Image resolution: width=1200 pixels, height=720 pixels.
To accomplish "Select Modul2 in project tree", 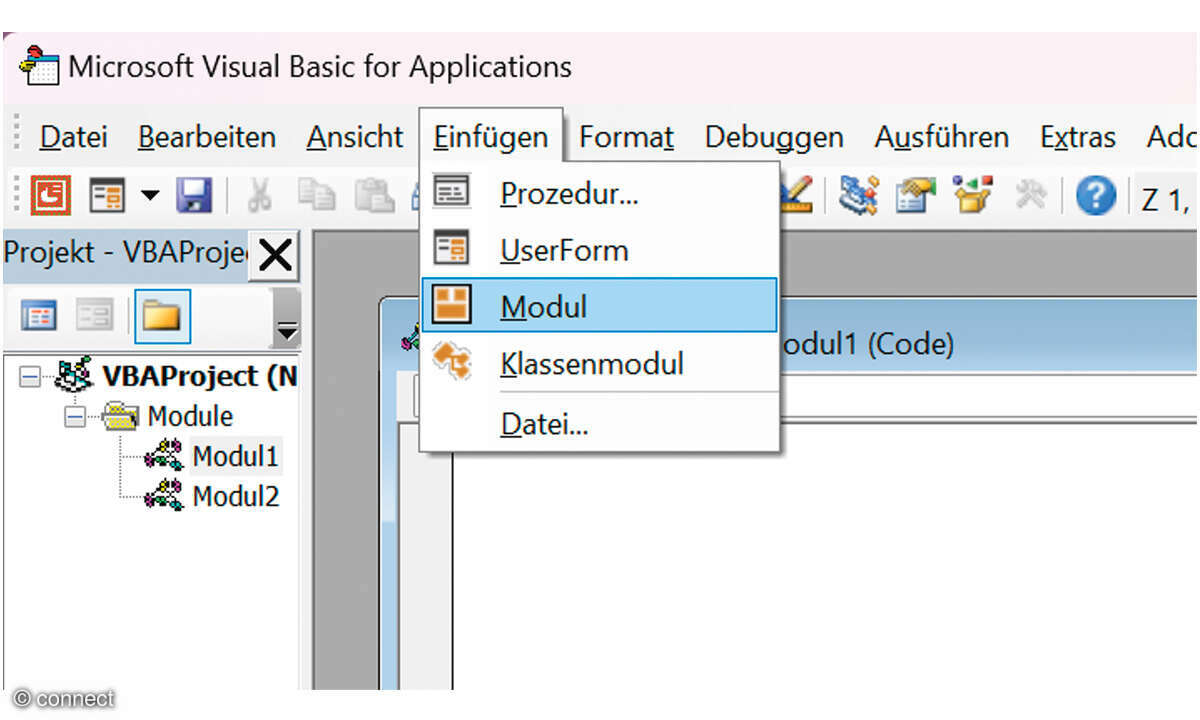I will [x=235, y=496].
